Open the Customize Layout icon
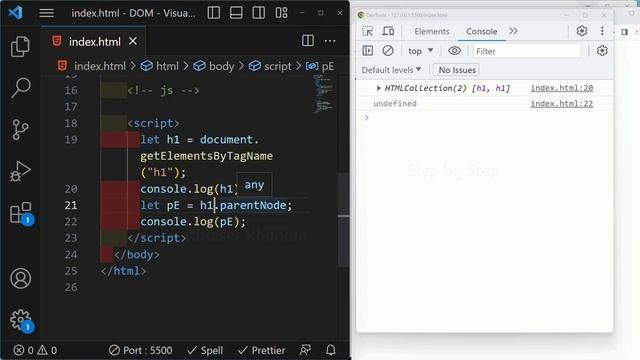Screen dimensions: 640x360 [x=281, y=13]
